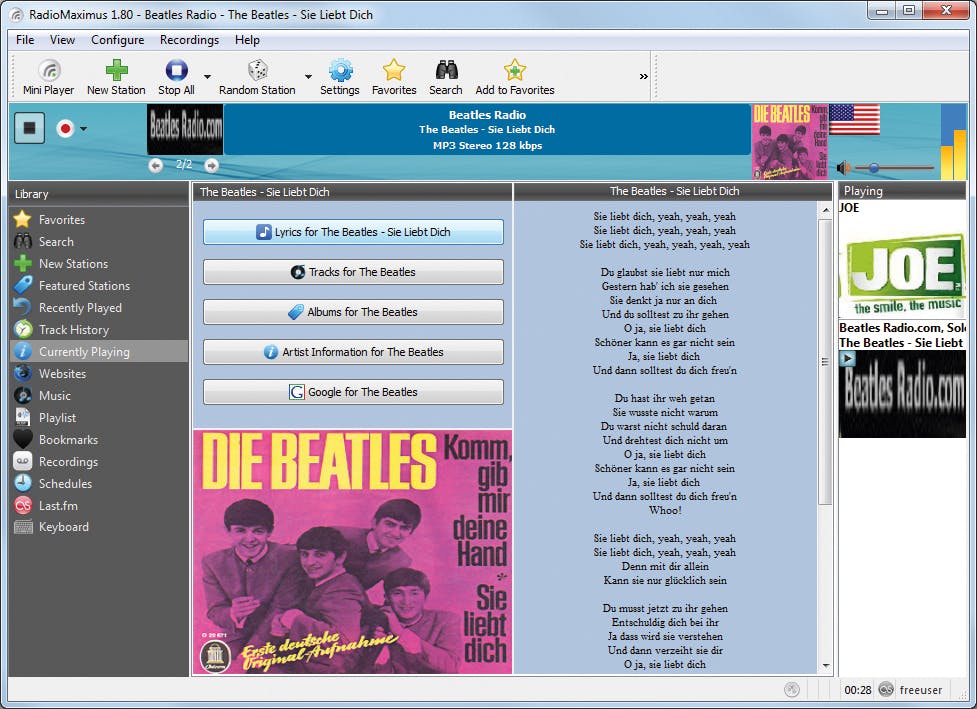The width and height of the screenshot is (977, 709).
Task: Click the small album cover in player bar
Action: pos(789,142)
